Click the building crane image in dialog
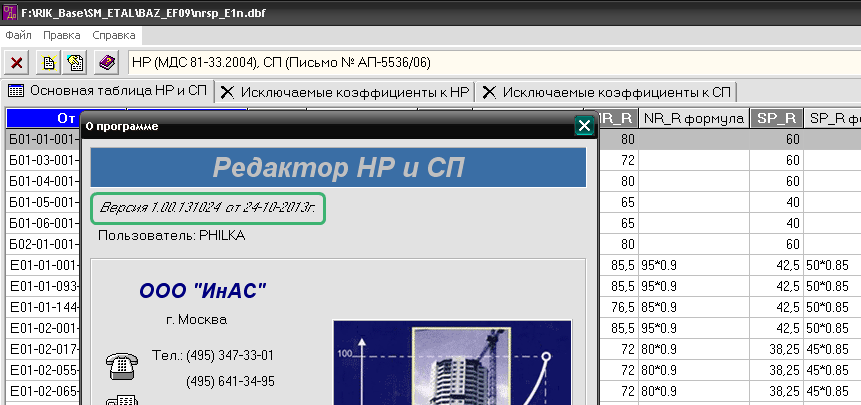The width and height of the screenshot is (861, 405). (x=452, y=363)
